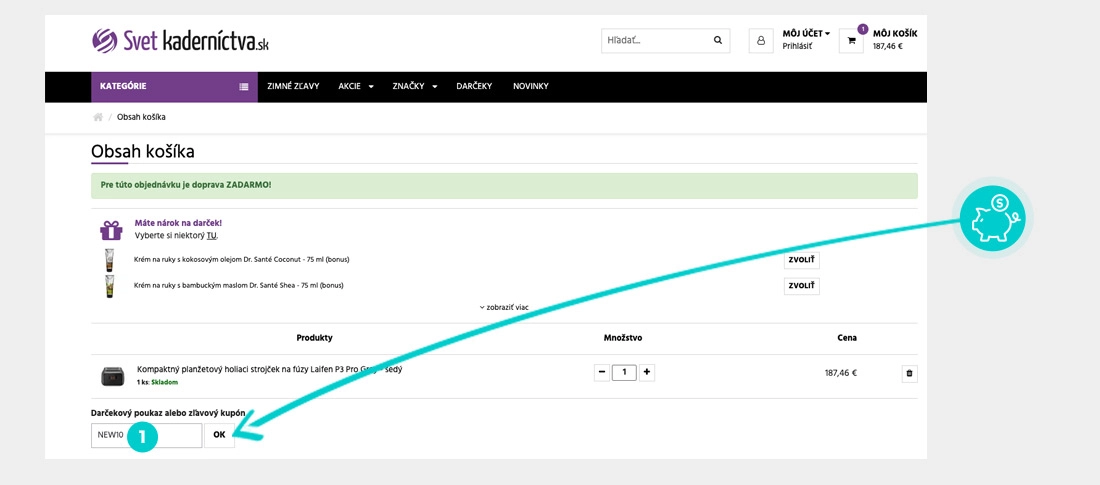Apply coupon with the OK button

tap(219, 435)
